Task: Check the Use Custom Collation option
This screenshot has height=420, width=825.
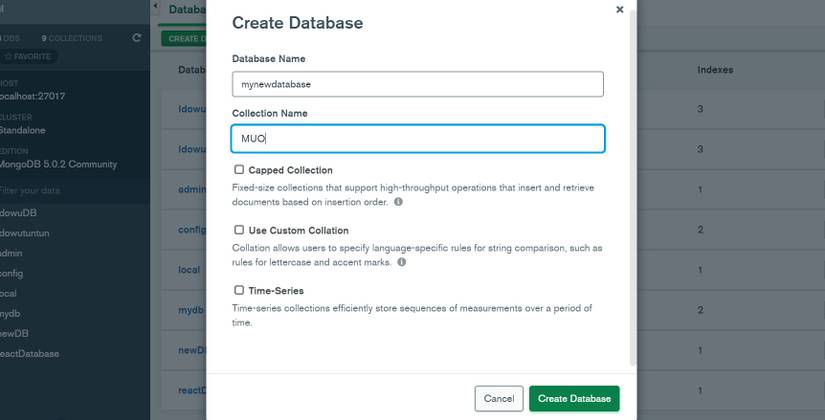Action: click(x=239, y=230)
